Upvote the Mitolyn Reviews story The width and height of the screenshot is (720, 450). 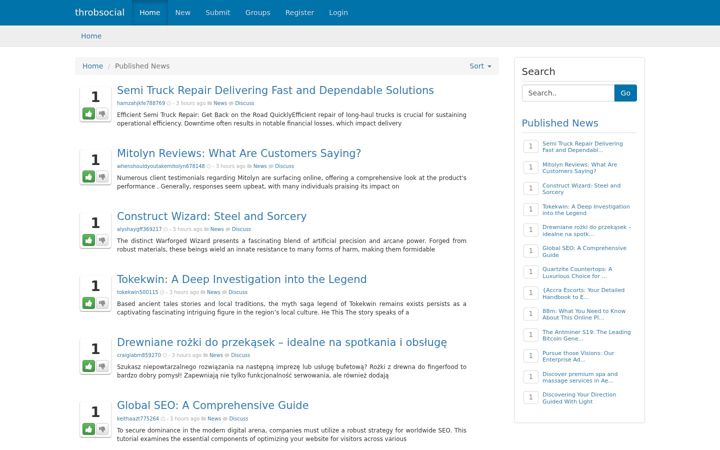pyautogui.click(x=89, y=176)
